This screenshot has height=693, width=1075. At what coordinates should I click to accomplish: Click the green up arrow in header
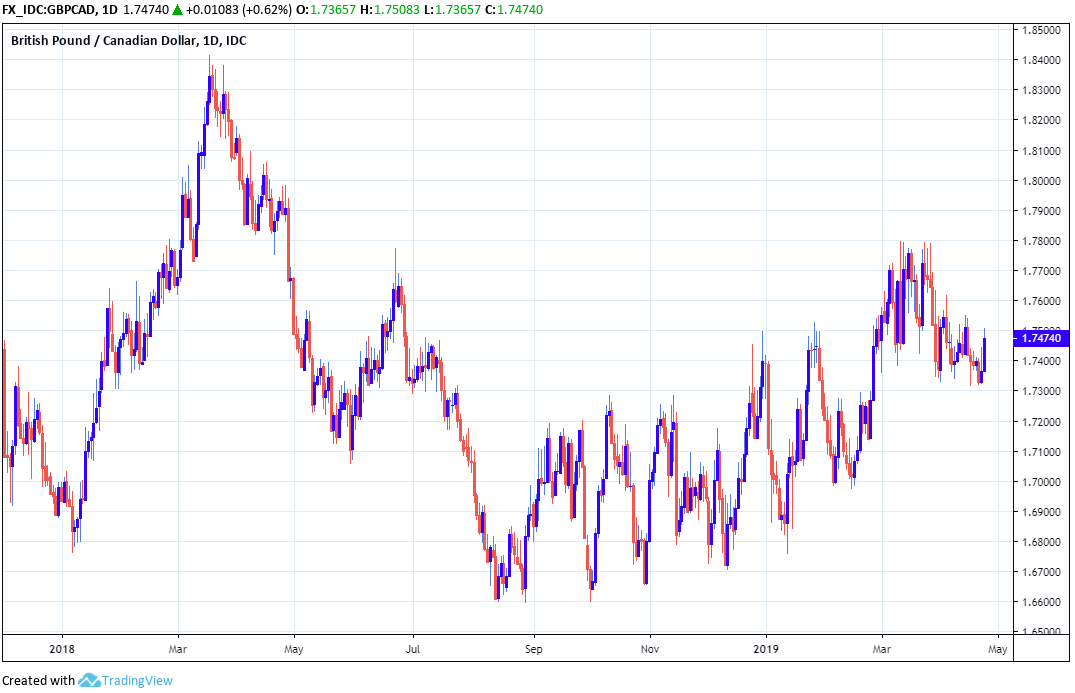pyautogui.click(x=177, y=8)
